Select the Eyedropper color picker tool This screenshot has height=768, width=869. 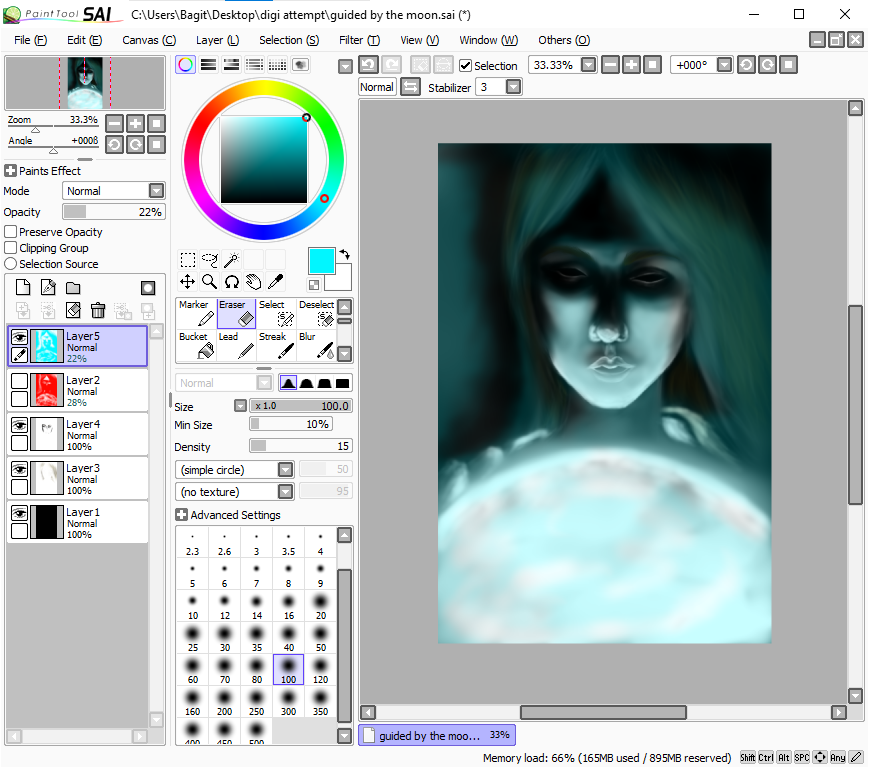tap(275, 281)
